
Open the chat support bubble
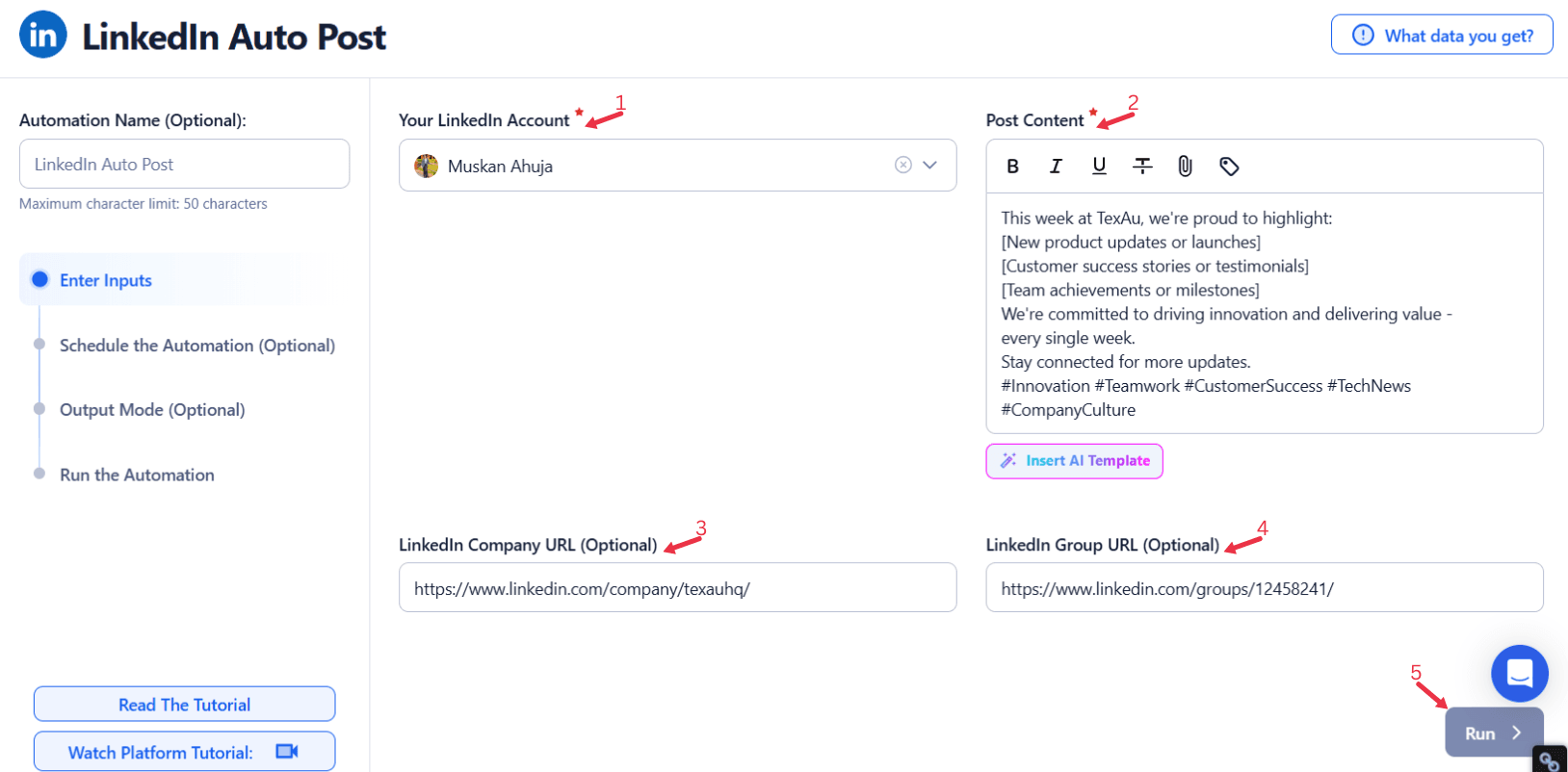1519,673
